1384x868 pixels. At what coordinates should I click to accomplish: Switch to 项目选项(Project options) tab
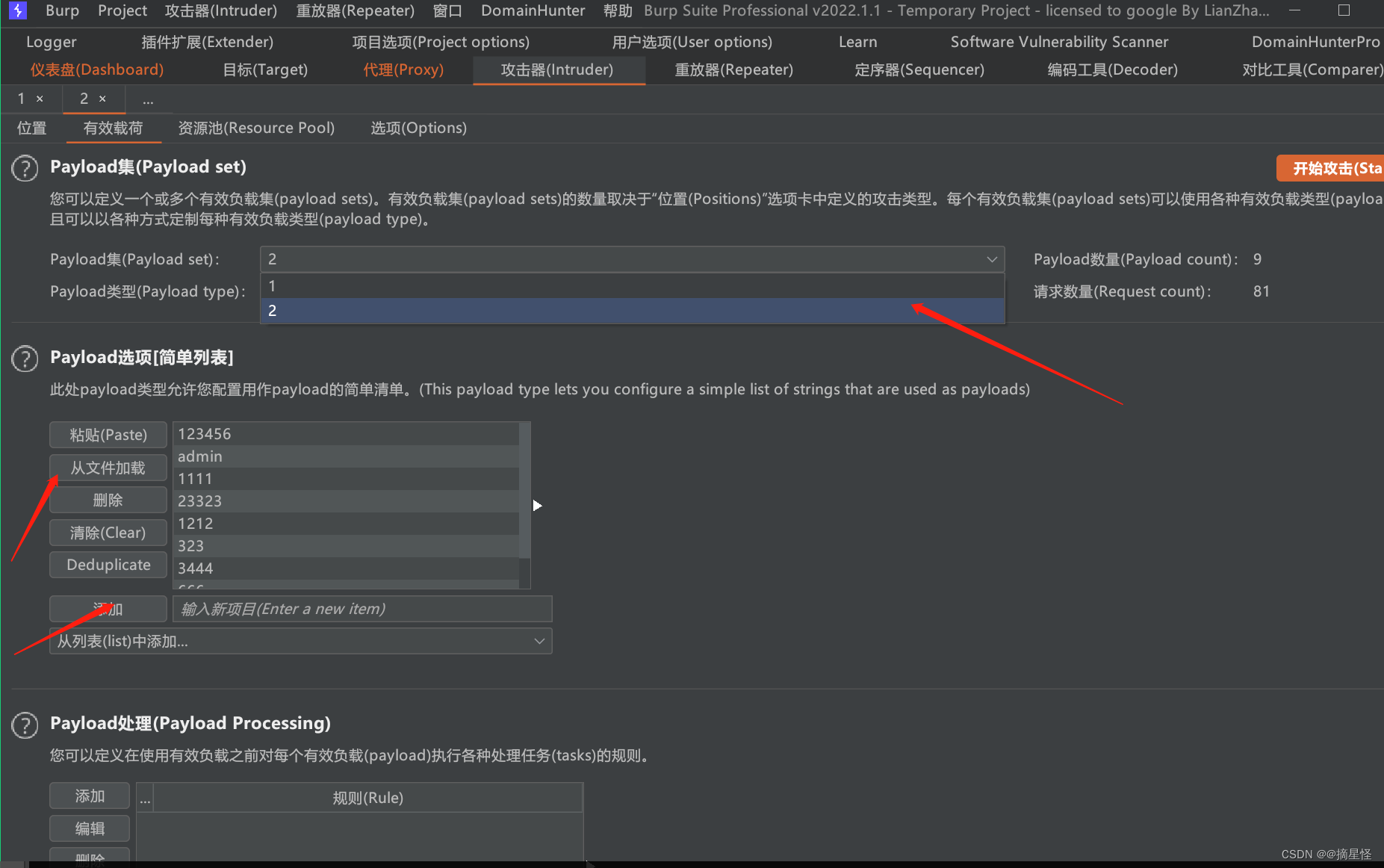point(441,42)
